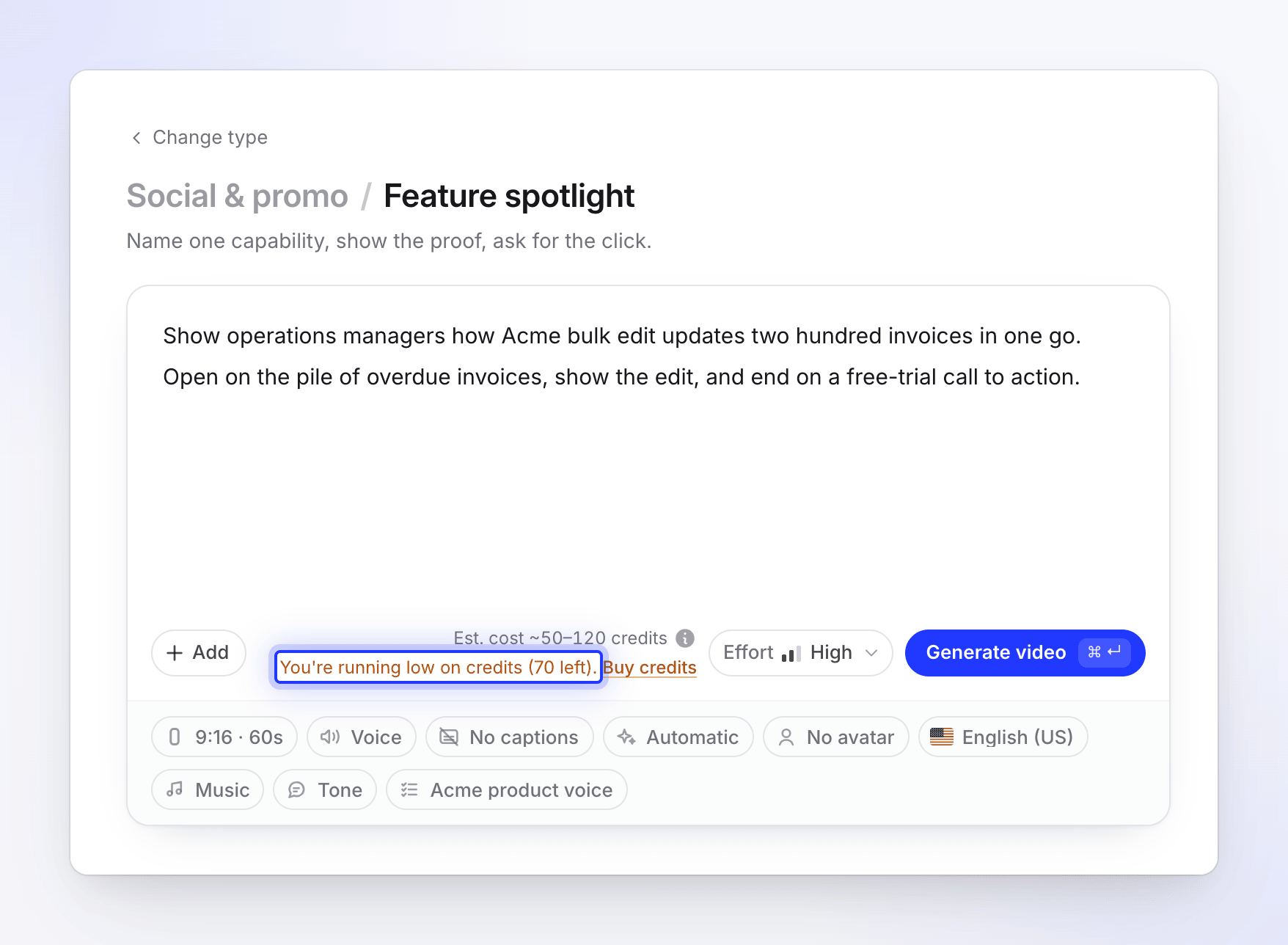Open the English (US) language selector

pos(1003,737)
